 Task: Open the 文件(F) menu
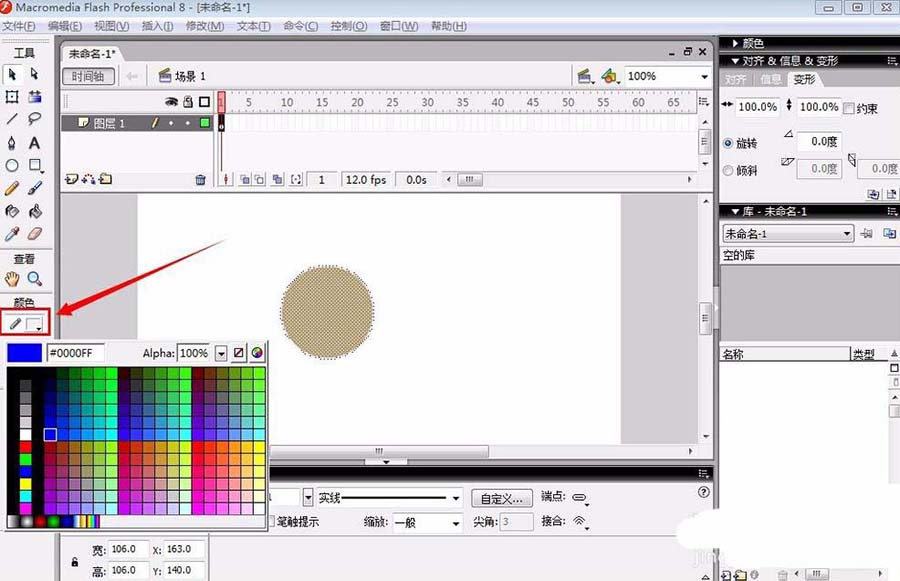(18, 26)
